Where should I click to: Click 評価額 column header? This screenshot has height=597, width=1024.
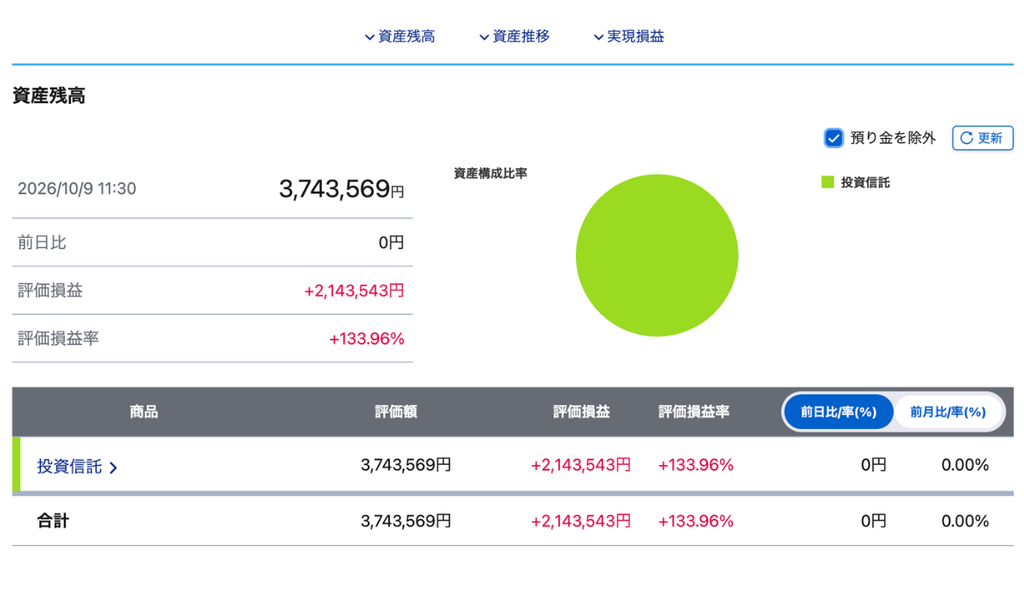pos(396,412)
